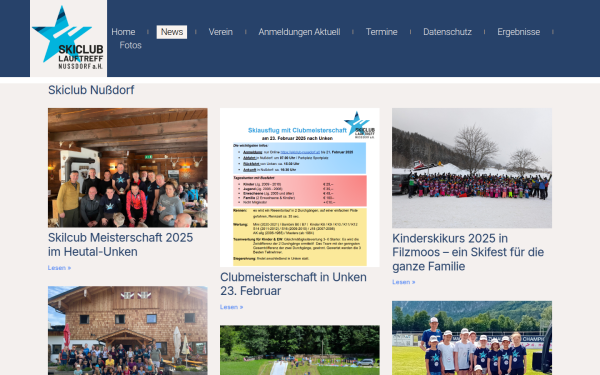
Task: Open the Home menu item
Action: point(123,32)
